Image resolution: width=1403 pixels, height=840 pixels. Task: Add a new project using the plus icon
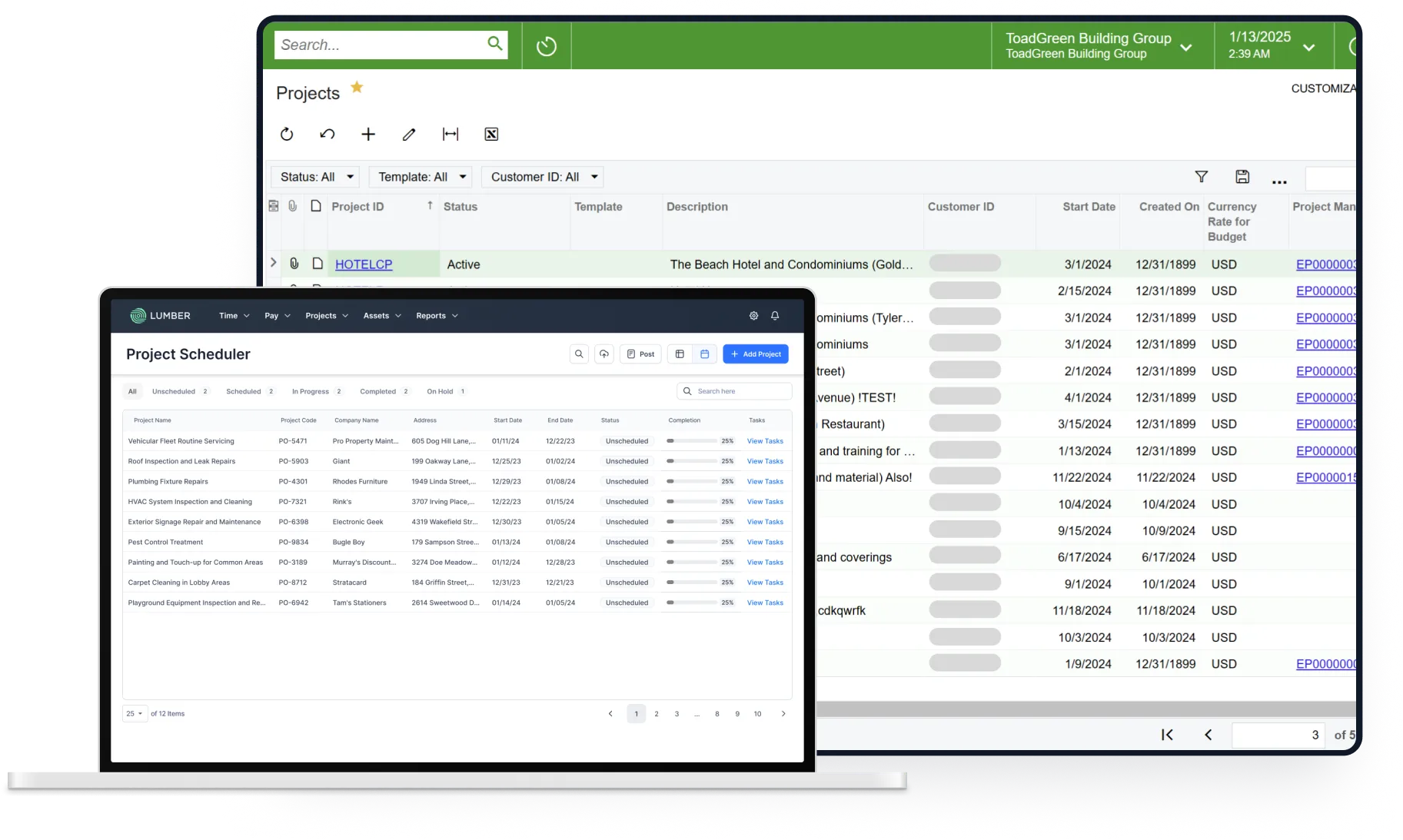[x=368, y=134]
